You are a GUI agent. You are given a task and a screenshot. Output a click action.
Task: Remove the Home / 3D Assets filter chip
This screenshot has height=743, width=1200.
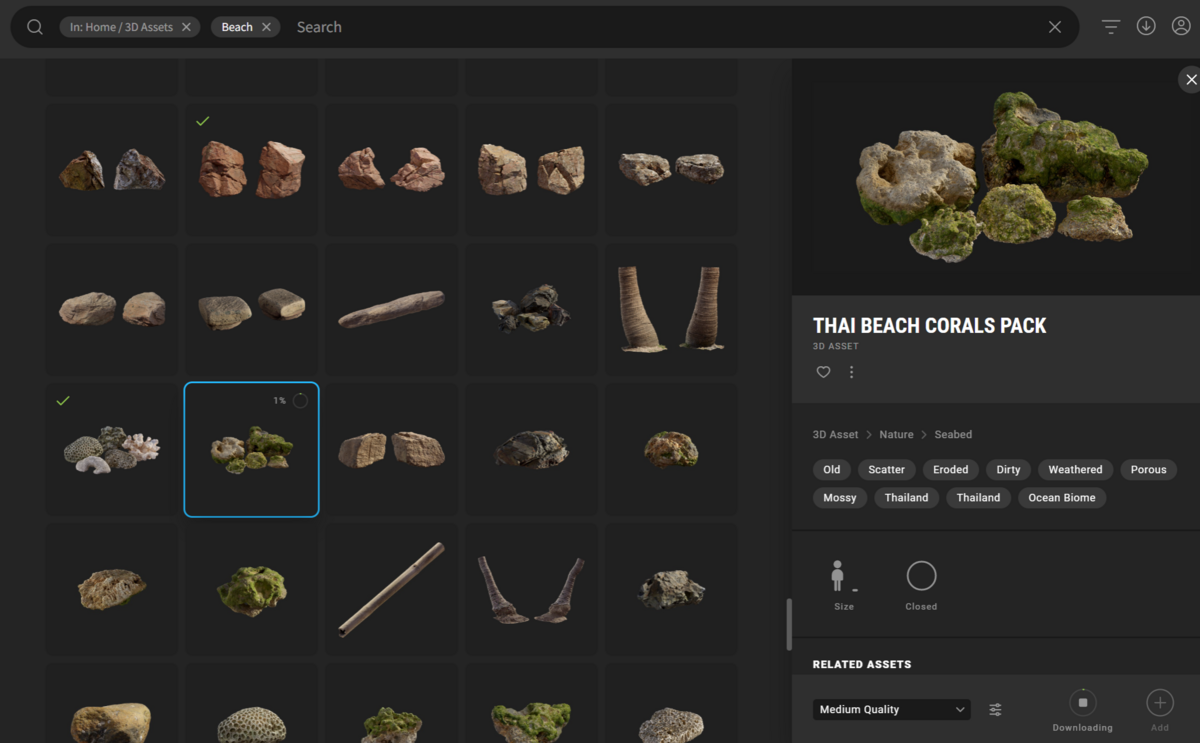(186, 27)
